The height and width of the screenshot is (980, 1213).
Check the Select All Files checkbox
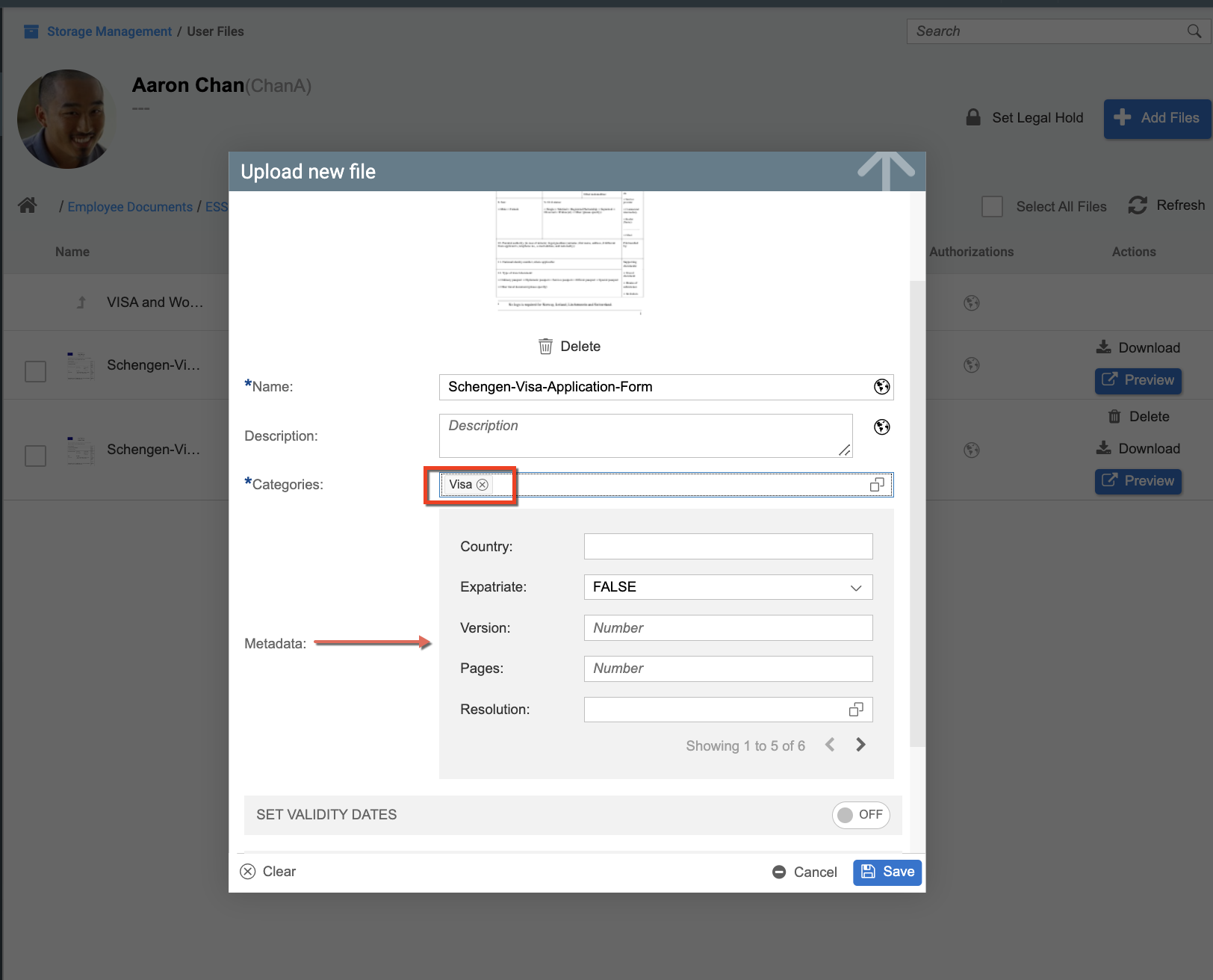pos(992,207)
